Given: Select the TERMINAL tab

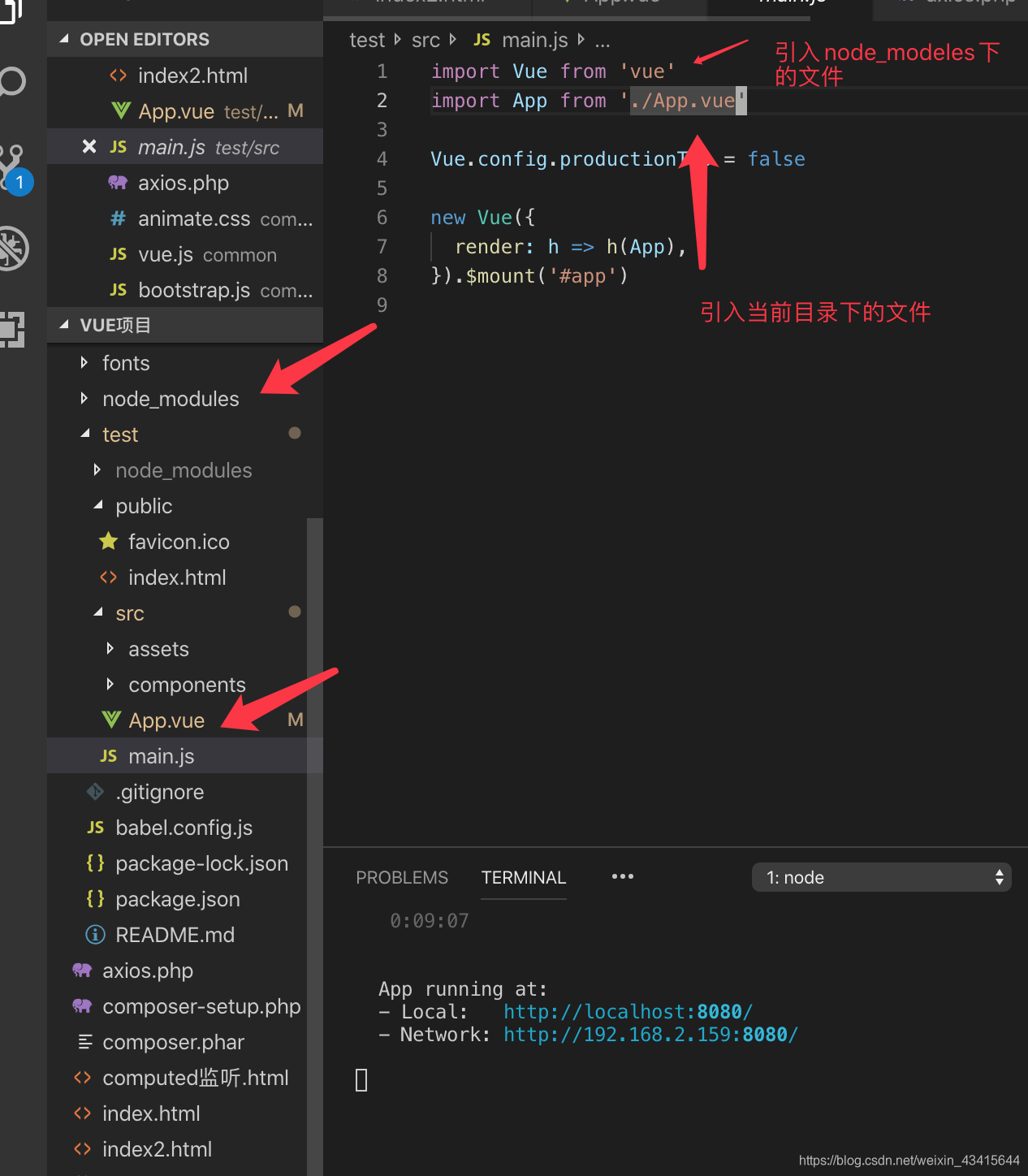Looking at the screenshot, I should [x=523, y=877].
